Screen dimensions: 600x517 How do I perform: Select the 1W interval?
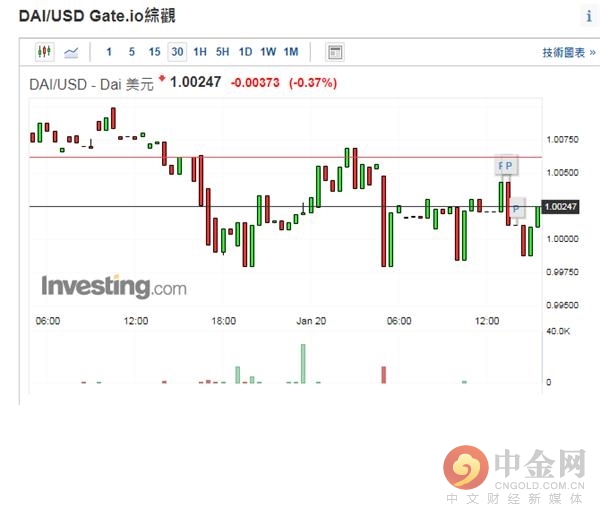268,52
